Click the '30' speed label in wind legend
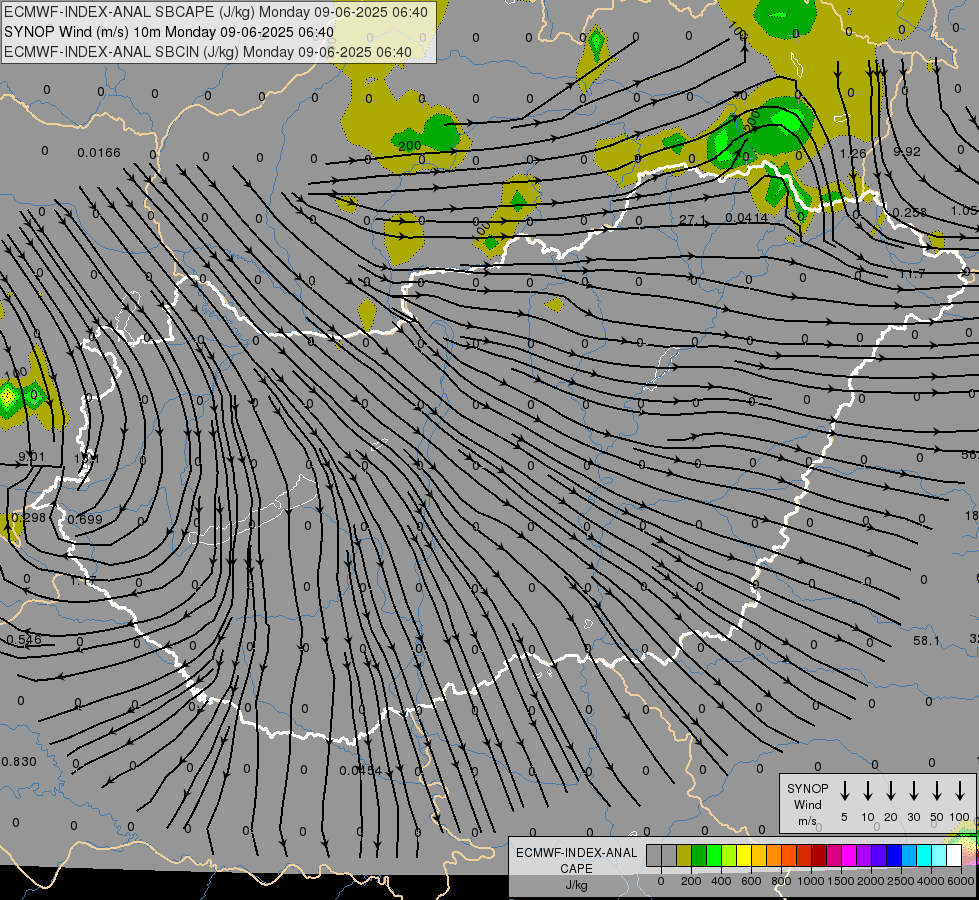Viewport: 979px width, 900px height. pos(913,817)
